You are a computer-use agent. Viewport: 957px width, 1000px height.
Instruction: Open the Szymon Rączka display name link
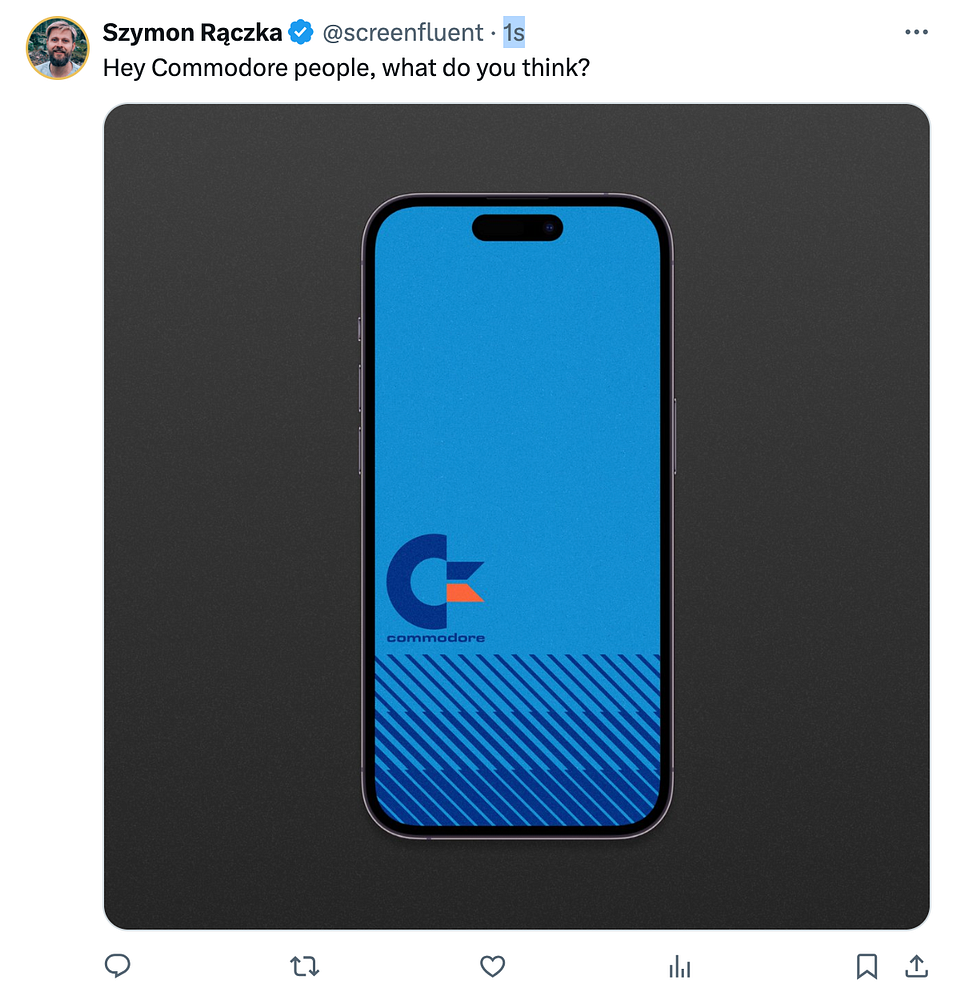[192, 33]
